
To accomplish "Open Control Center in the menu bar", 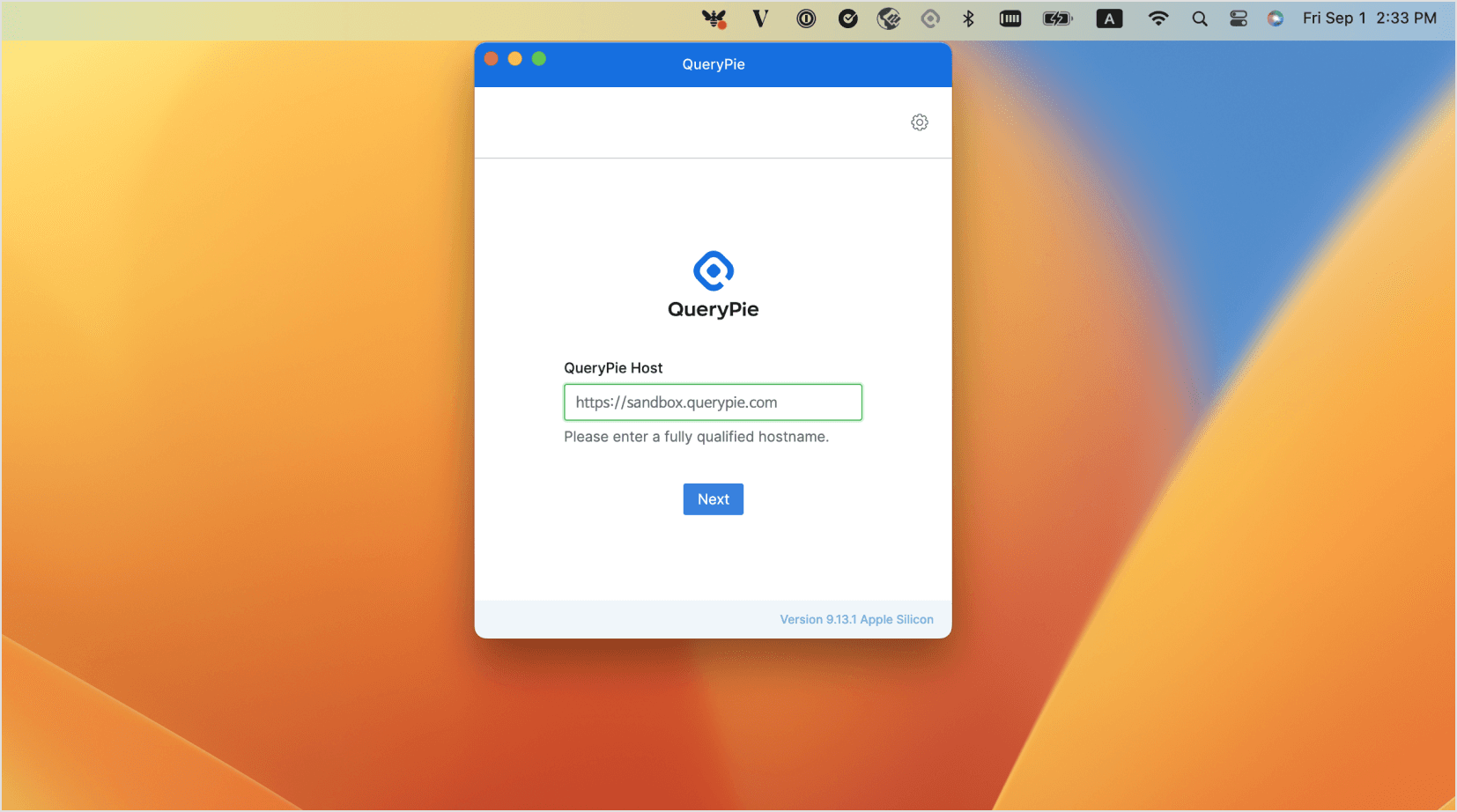I will [x=1238, y=18].
